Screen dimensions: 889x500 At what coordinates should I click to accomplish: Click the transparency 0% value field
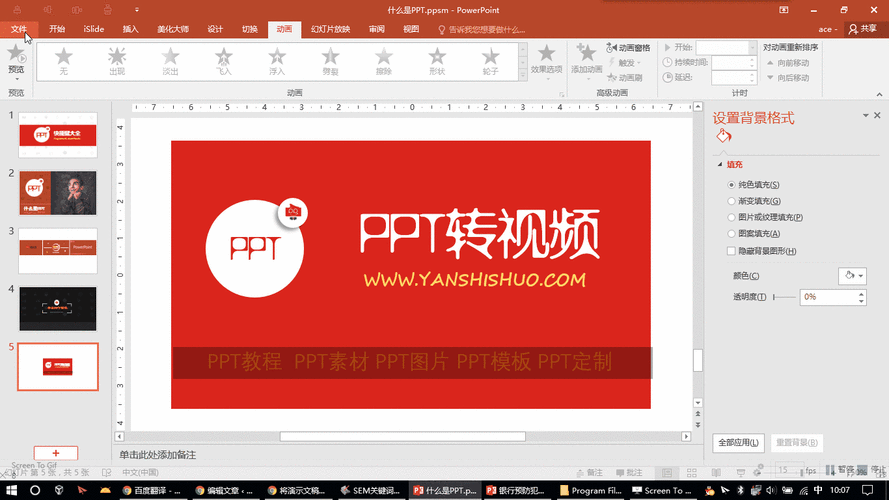(x=828, y=297)
